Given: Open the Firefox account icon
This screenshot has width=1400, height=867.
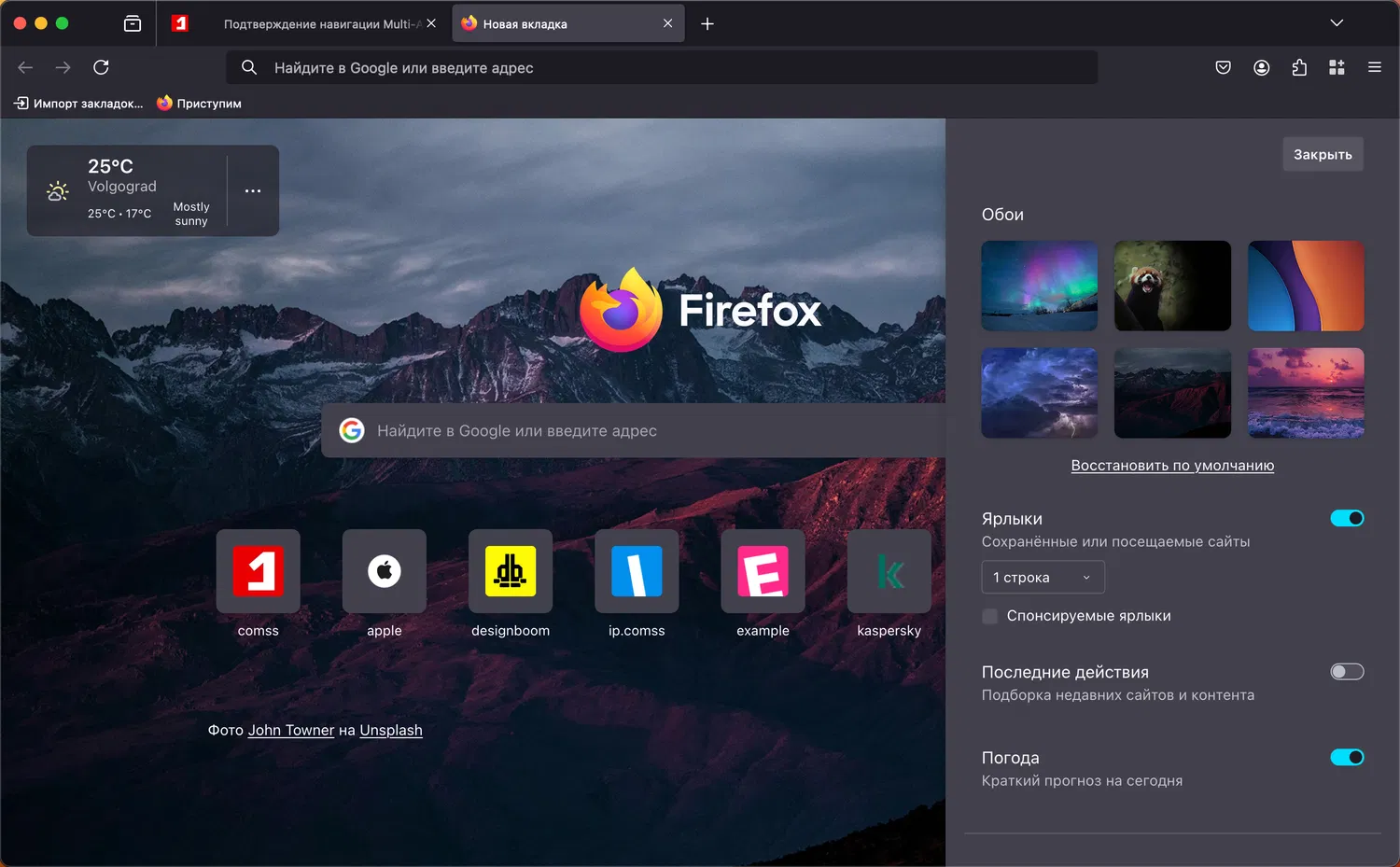Looking at the screenshot, I should [1261, 67].
